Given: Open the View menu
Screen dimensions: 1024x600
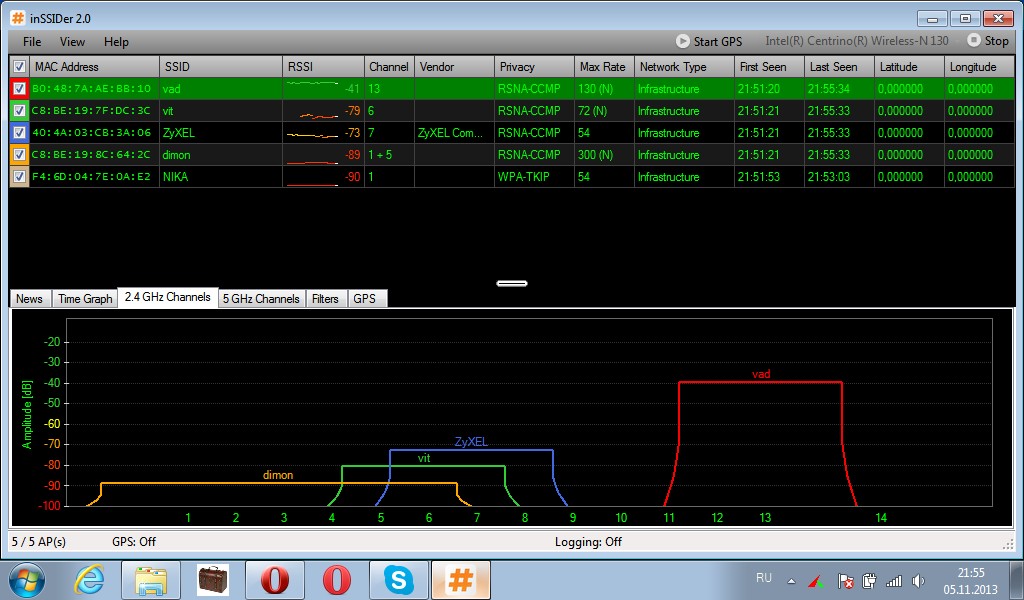Looking at the screenshot, I should coord(72,42).
